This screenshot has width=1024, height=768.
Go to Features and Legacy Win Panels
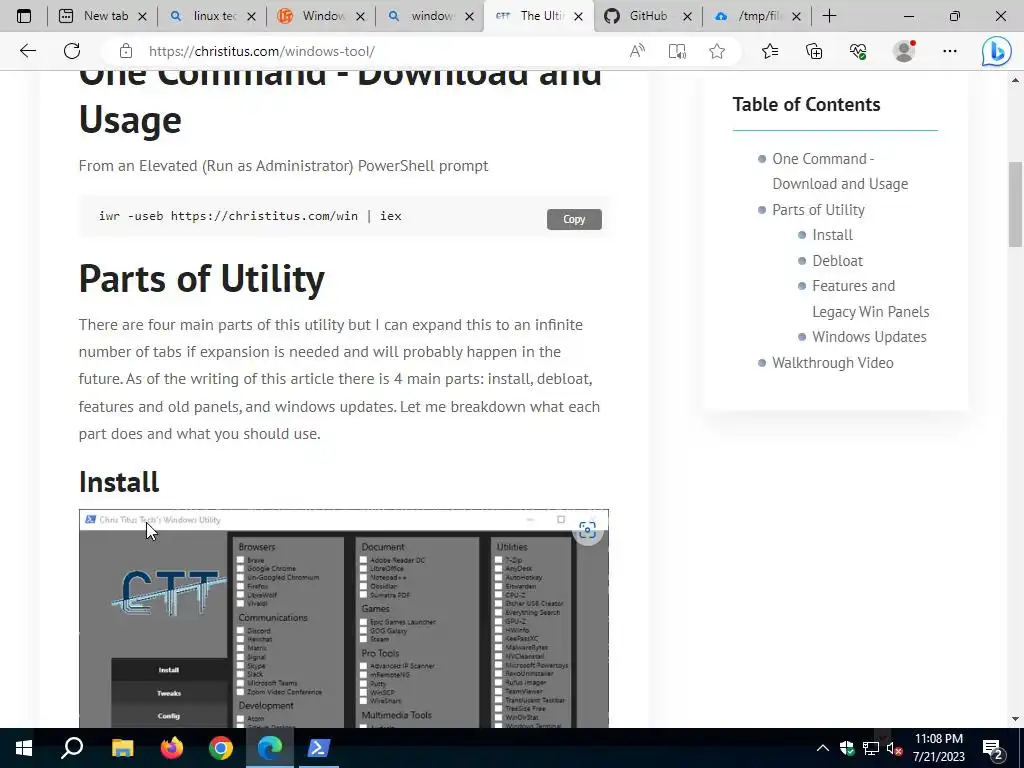coord(871,299)
